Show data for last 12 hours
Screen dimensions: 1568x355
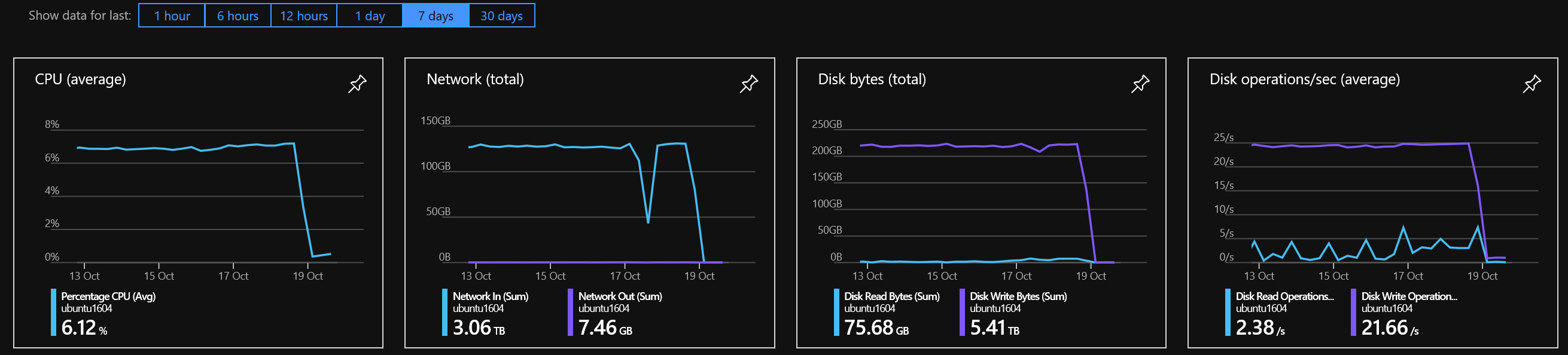305,16
